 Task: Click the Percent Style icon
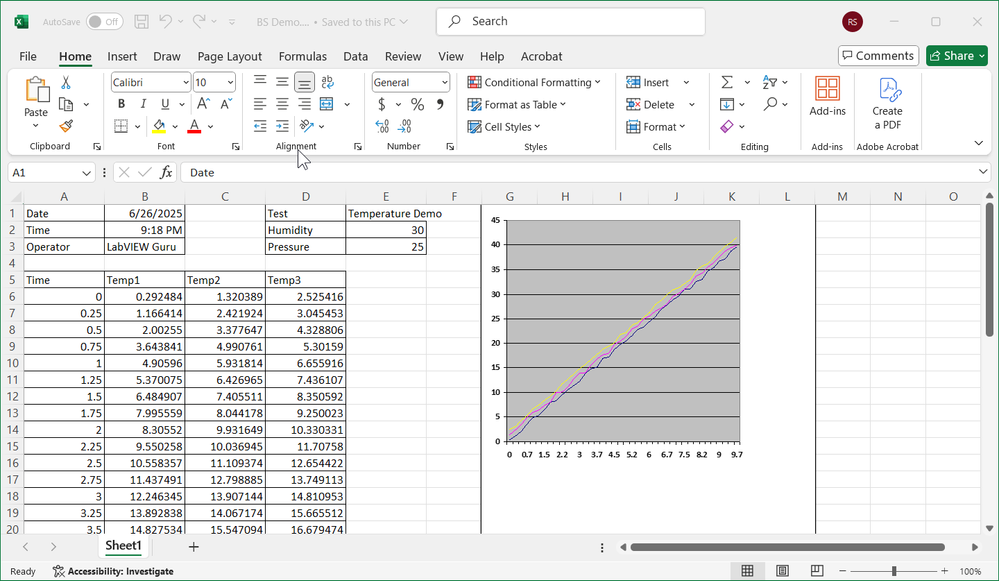click(x=417, y=104)
